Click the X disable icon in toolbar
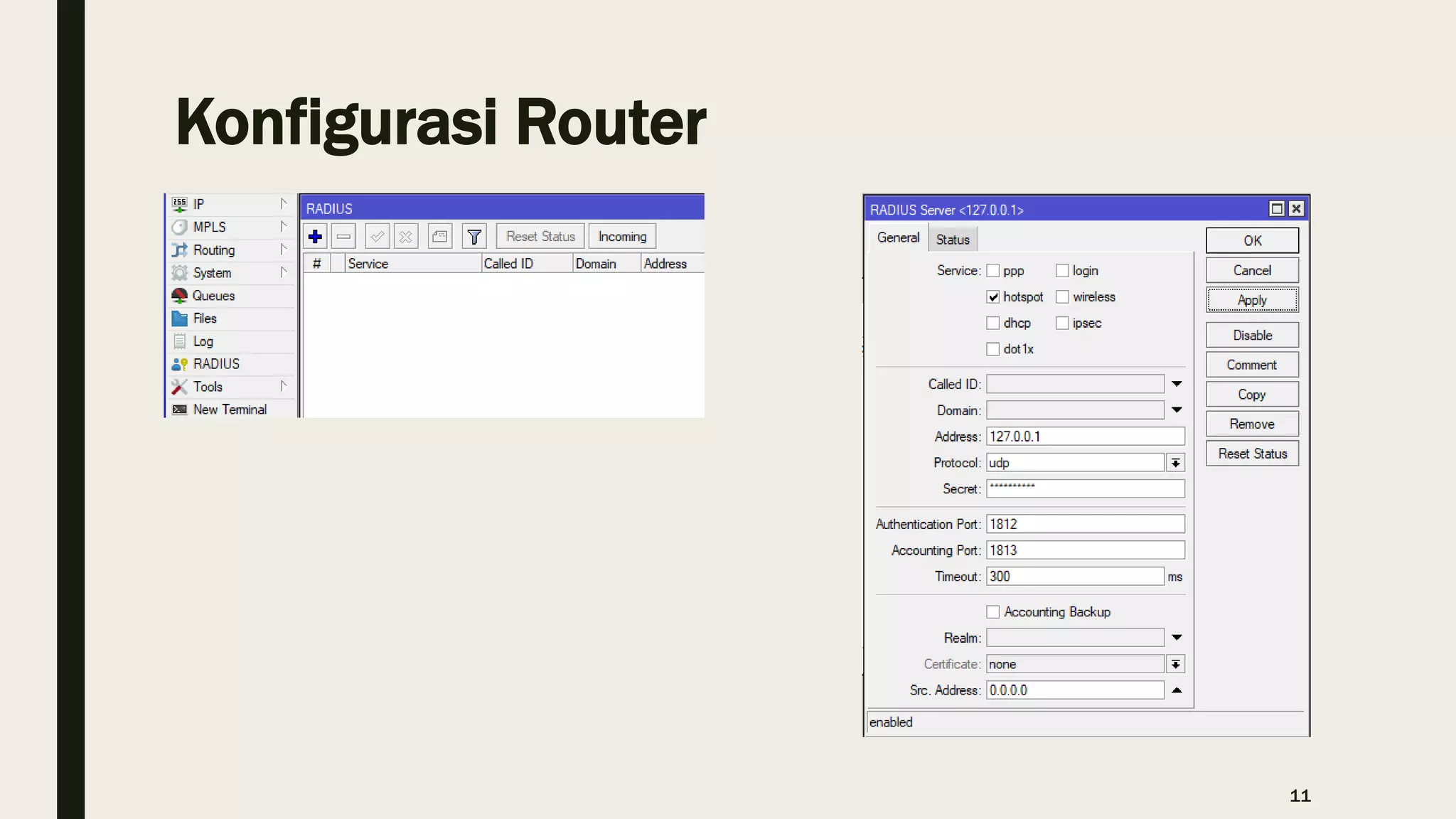1456x819 pixels. [406, 237]
